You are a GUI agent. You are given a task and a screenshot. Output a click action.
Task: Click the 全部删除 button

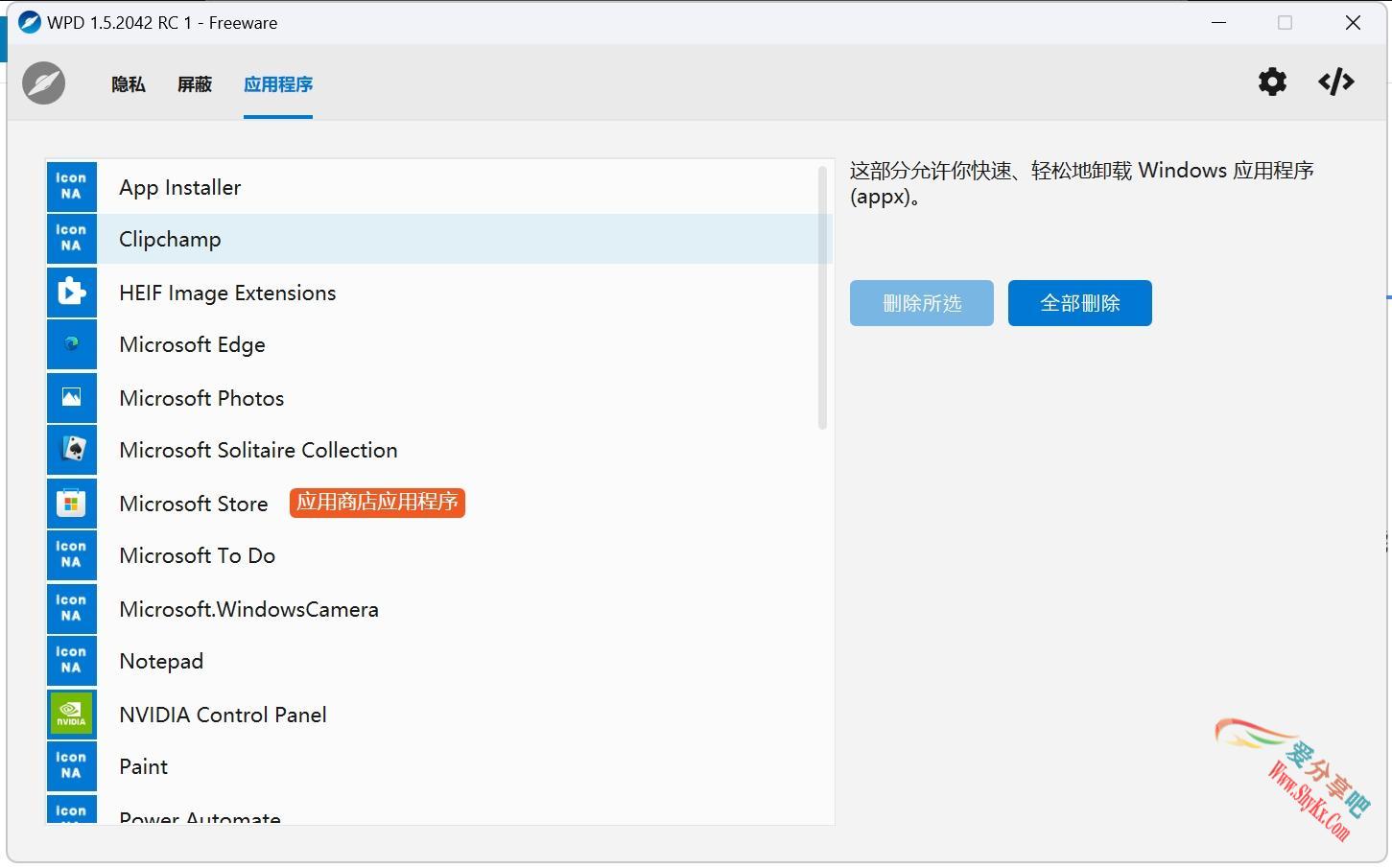tap(1080, 303)
